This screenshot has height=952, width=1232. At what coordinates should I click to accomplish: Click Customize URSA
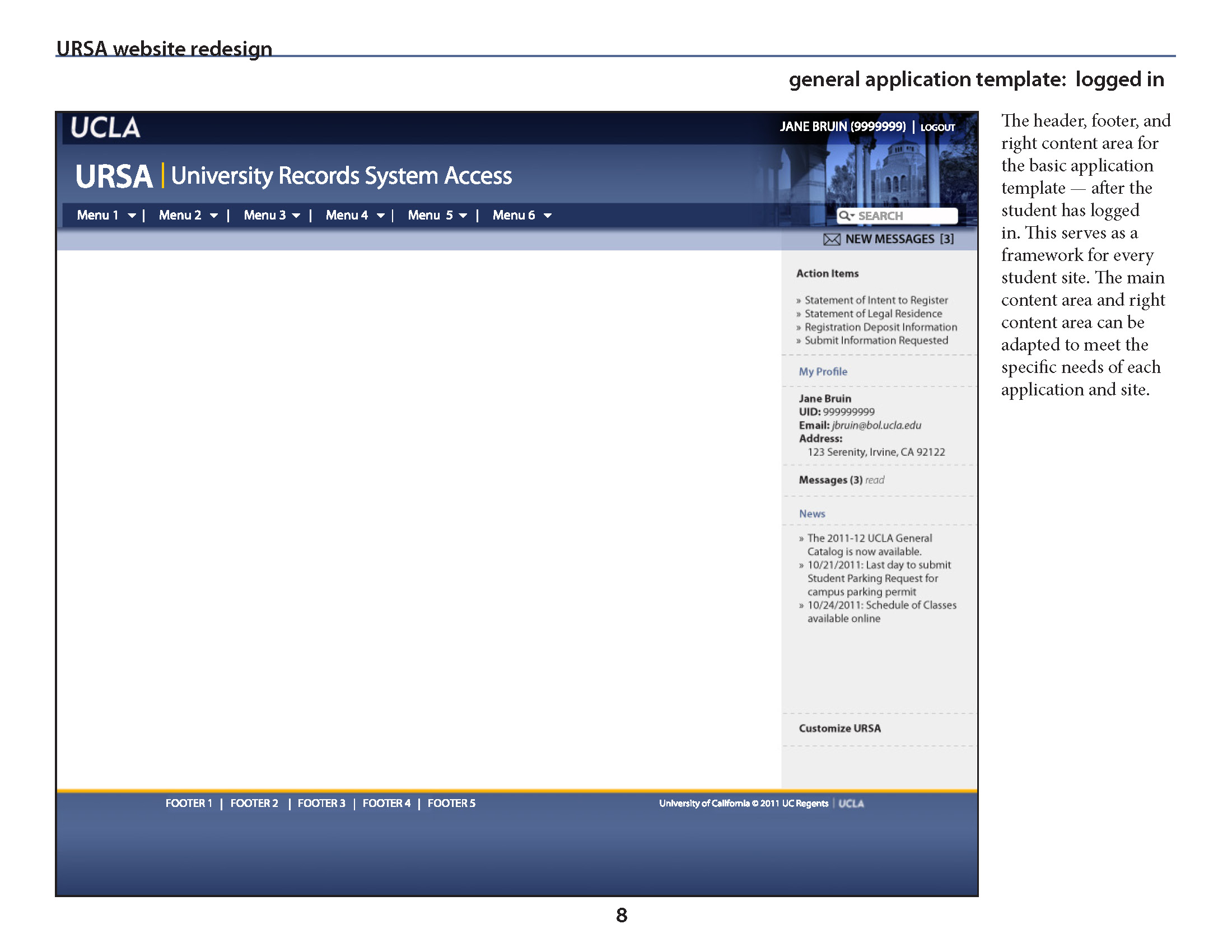pos(839,728)
